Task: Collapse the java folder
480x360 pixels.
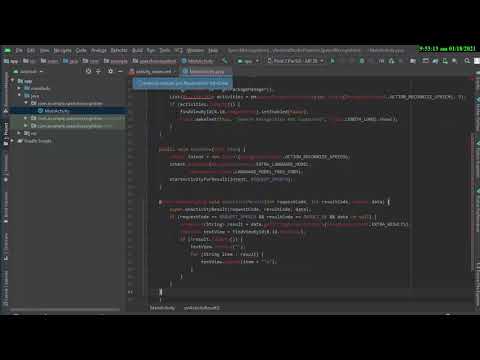Action: click(19, 96)
